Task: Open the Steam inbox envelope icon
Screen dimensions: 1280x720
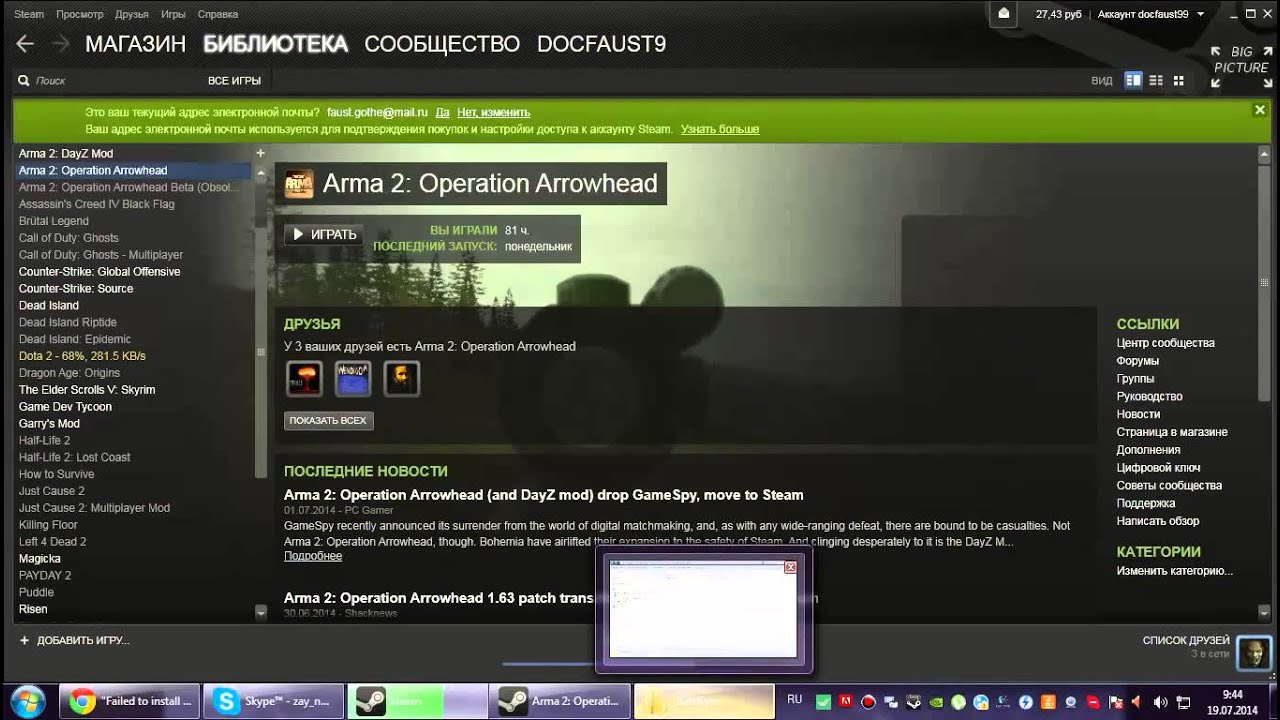Action: tap(1004, 13)
